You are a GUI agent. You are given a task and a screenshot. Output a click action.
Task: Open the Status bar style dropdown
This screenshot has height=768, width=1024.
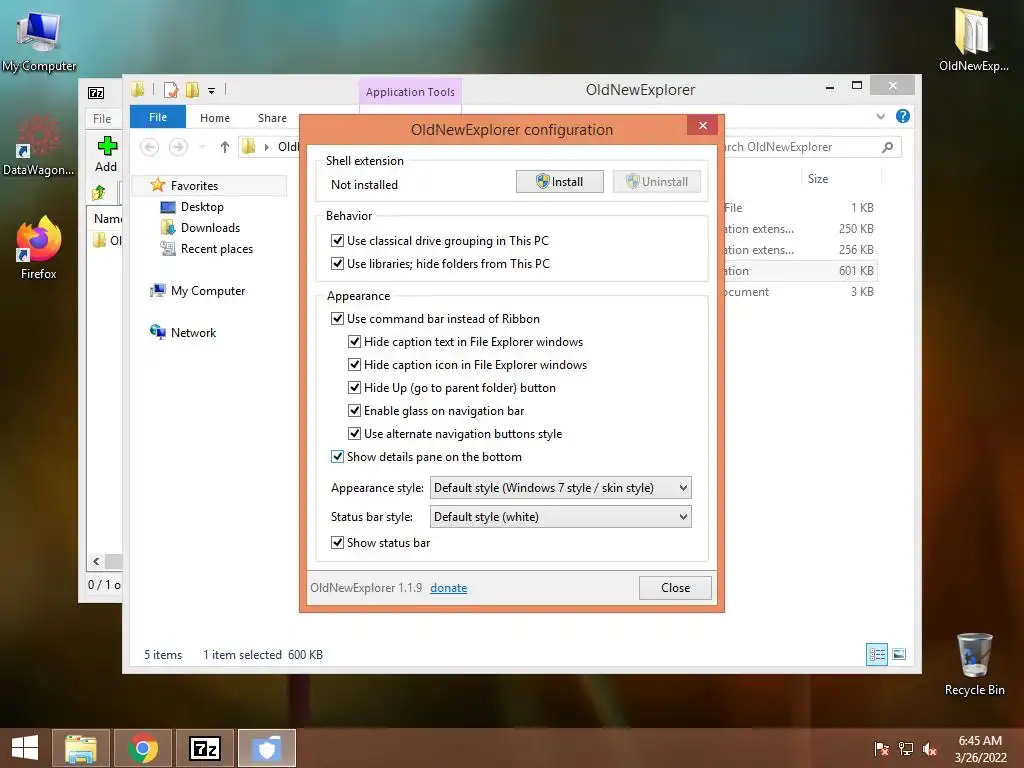point(560,517)
